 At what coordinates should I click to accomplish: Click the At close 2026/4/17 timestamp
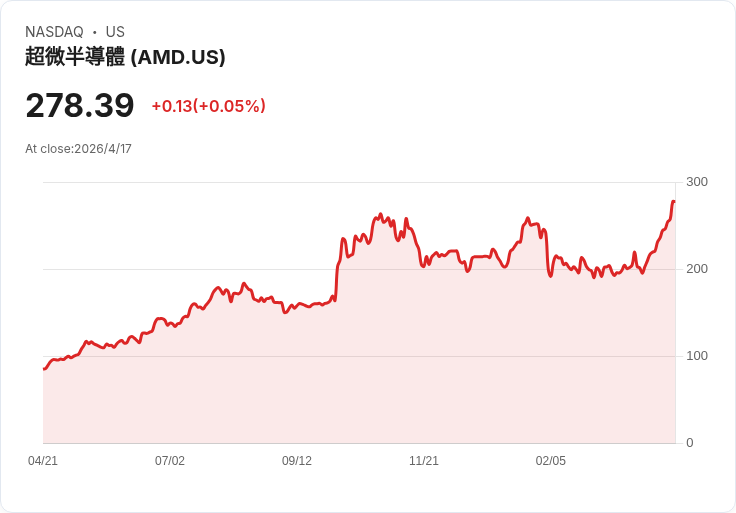(x=78, y=149)
